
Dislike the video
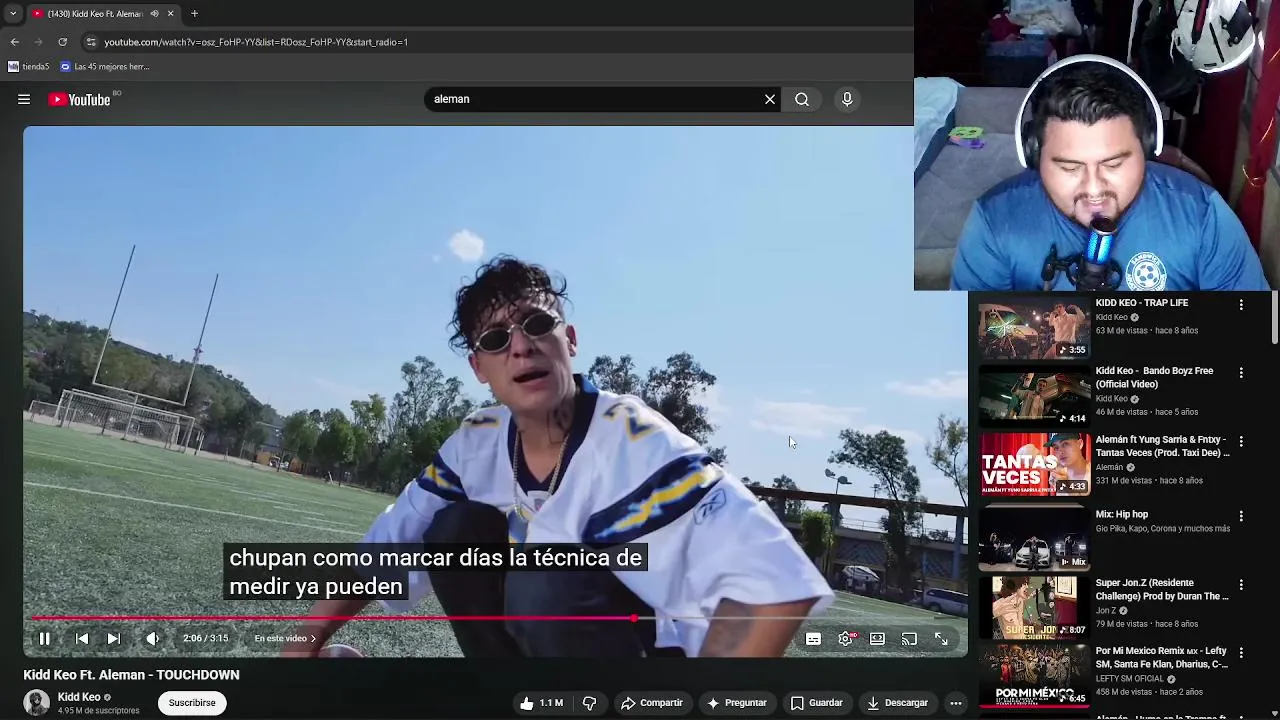point(589,703)
